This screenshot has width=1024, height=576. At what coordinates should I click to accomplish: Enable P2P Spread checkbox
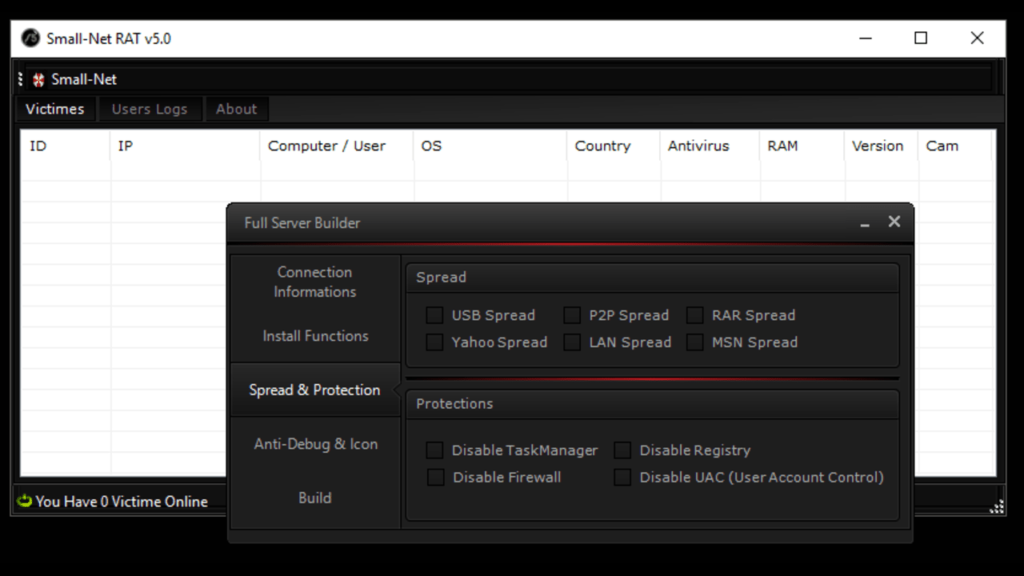[572, 315]
